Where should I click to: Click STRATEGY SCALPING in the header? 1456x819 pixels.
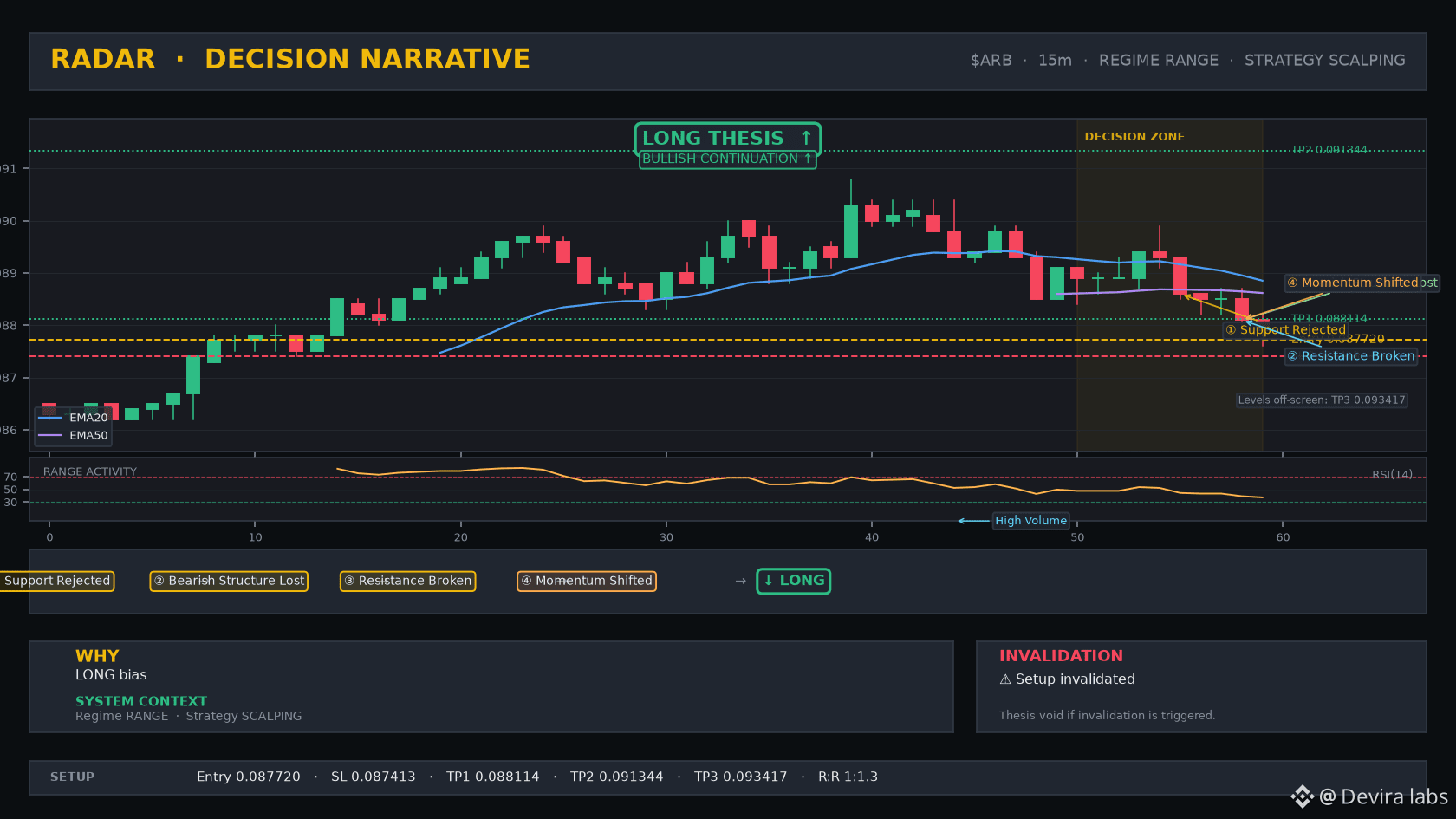[1325, 61]
